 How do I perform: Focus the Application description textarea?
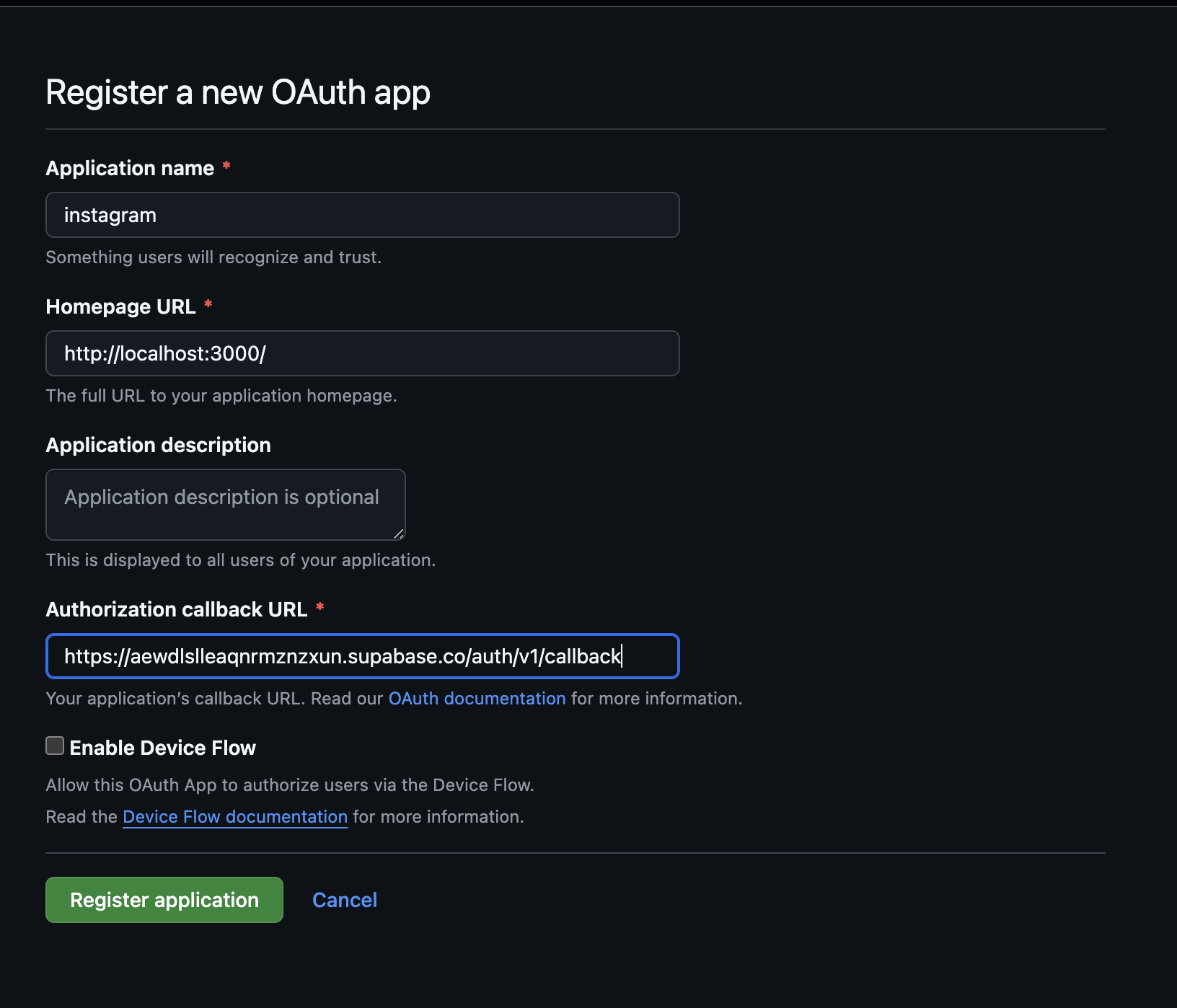pyautogui.click(x=225, y=504)
